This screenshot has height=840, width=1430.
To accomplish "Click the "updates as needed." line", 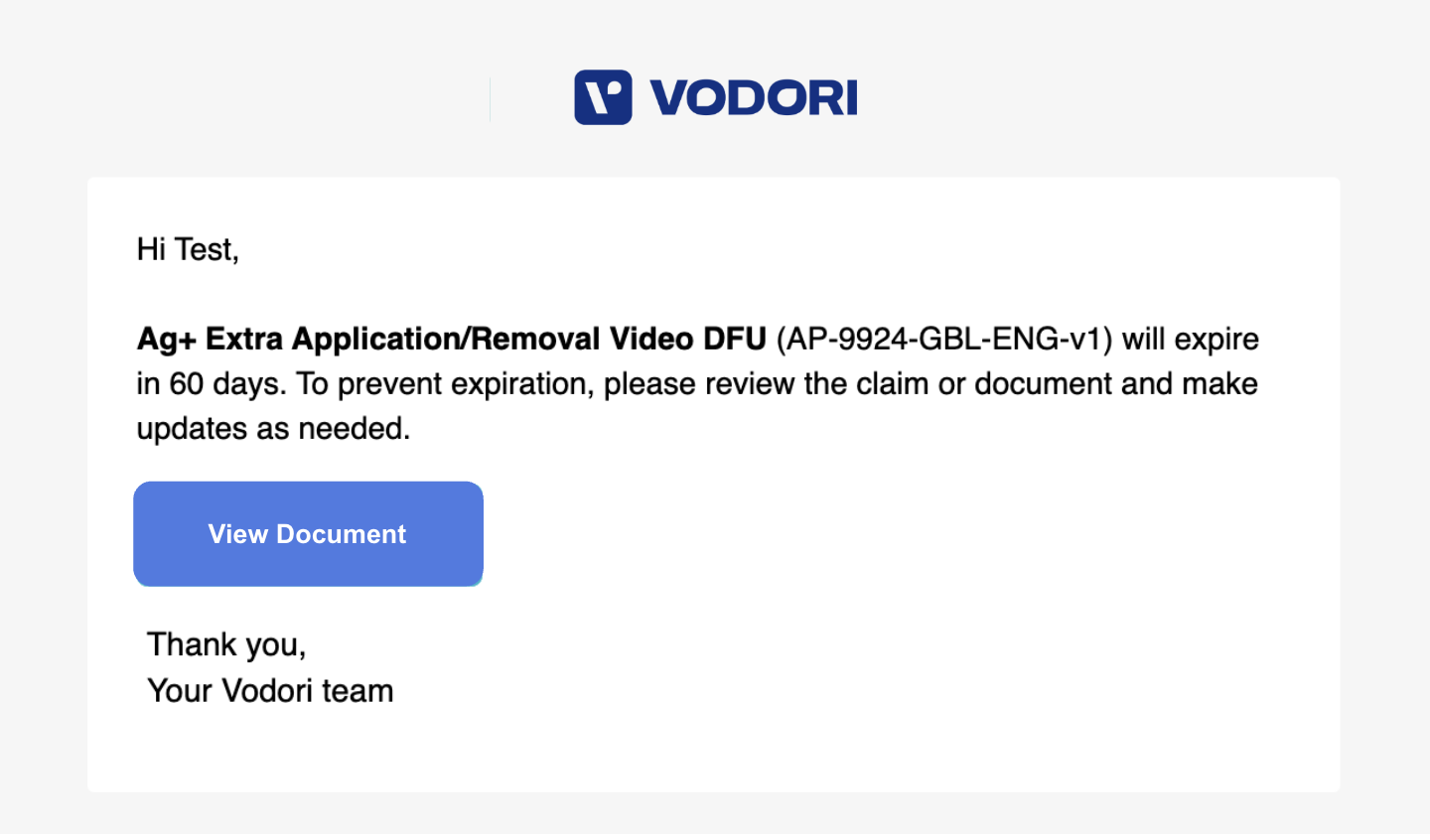I will 273,428.
